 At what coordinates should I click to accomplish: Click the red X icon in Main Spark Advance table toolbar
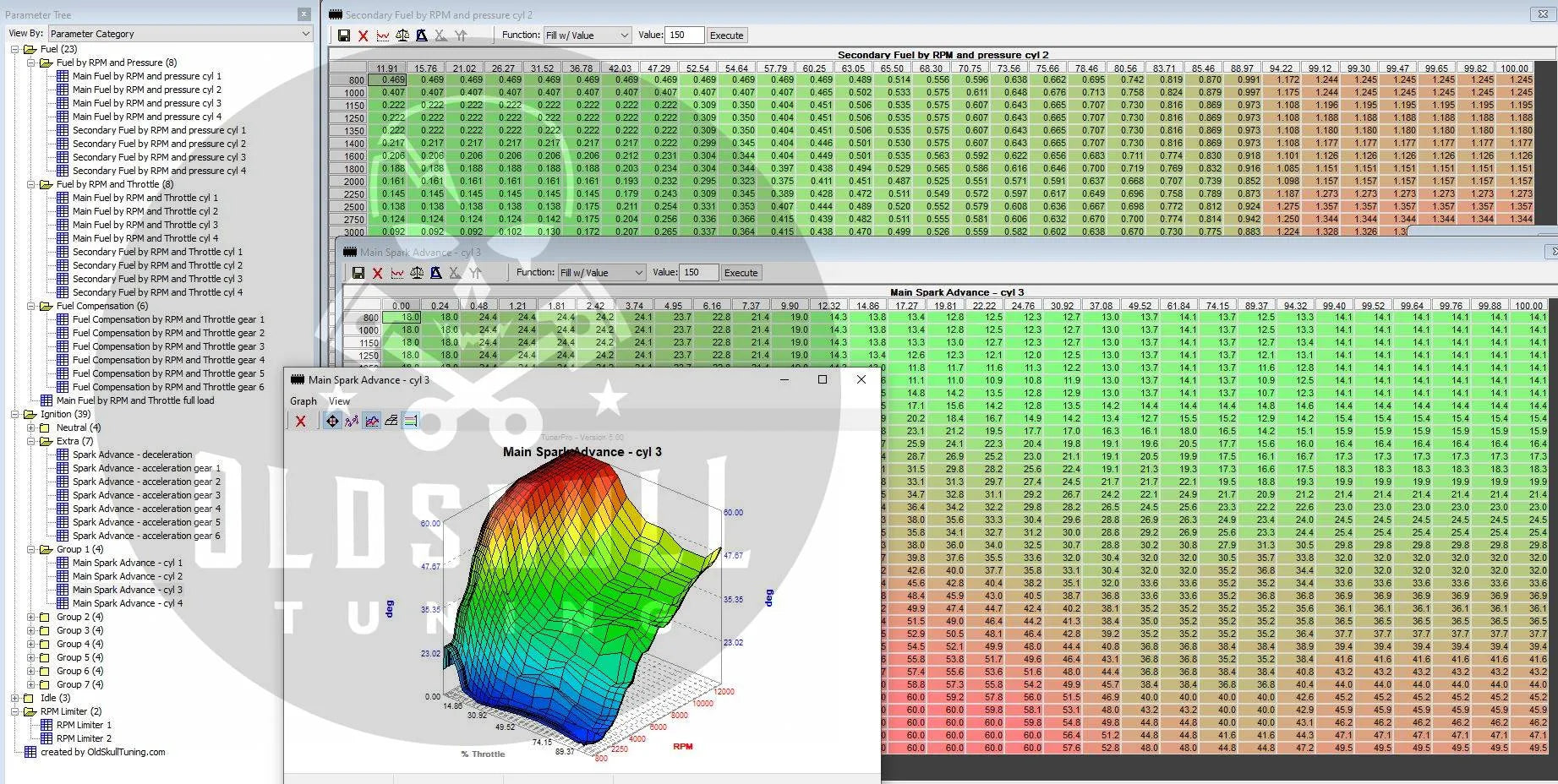[x=377, y=273]
